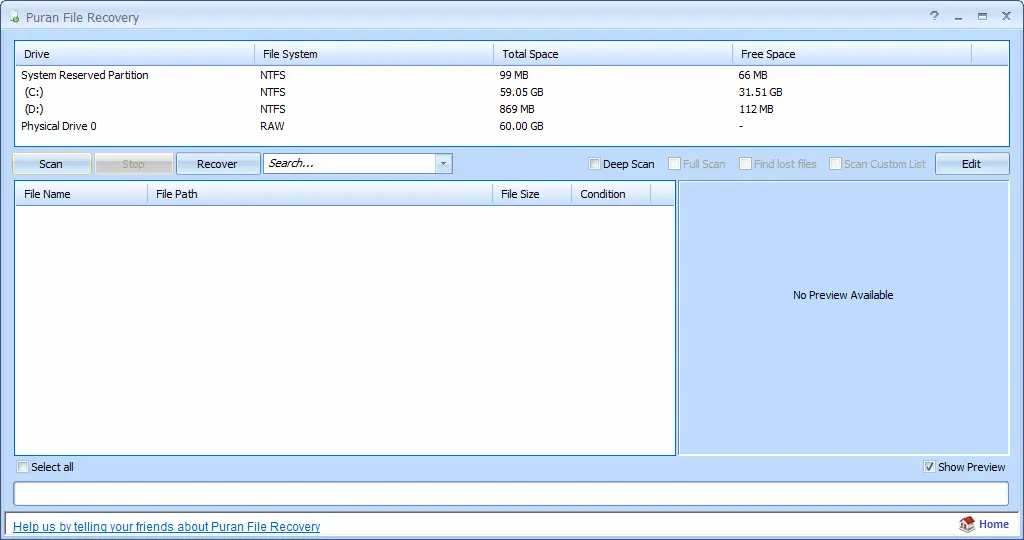Toggle the Scan Custom List checkbox
The image size is (1024, 540).
tap(835, 164)
